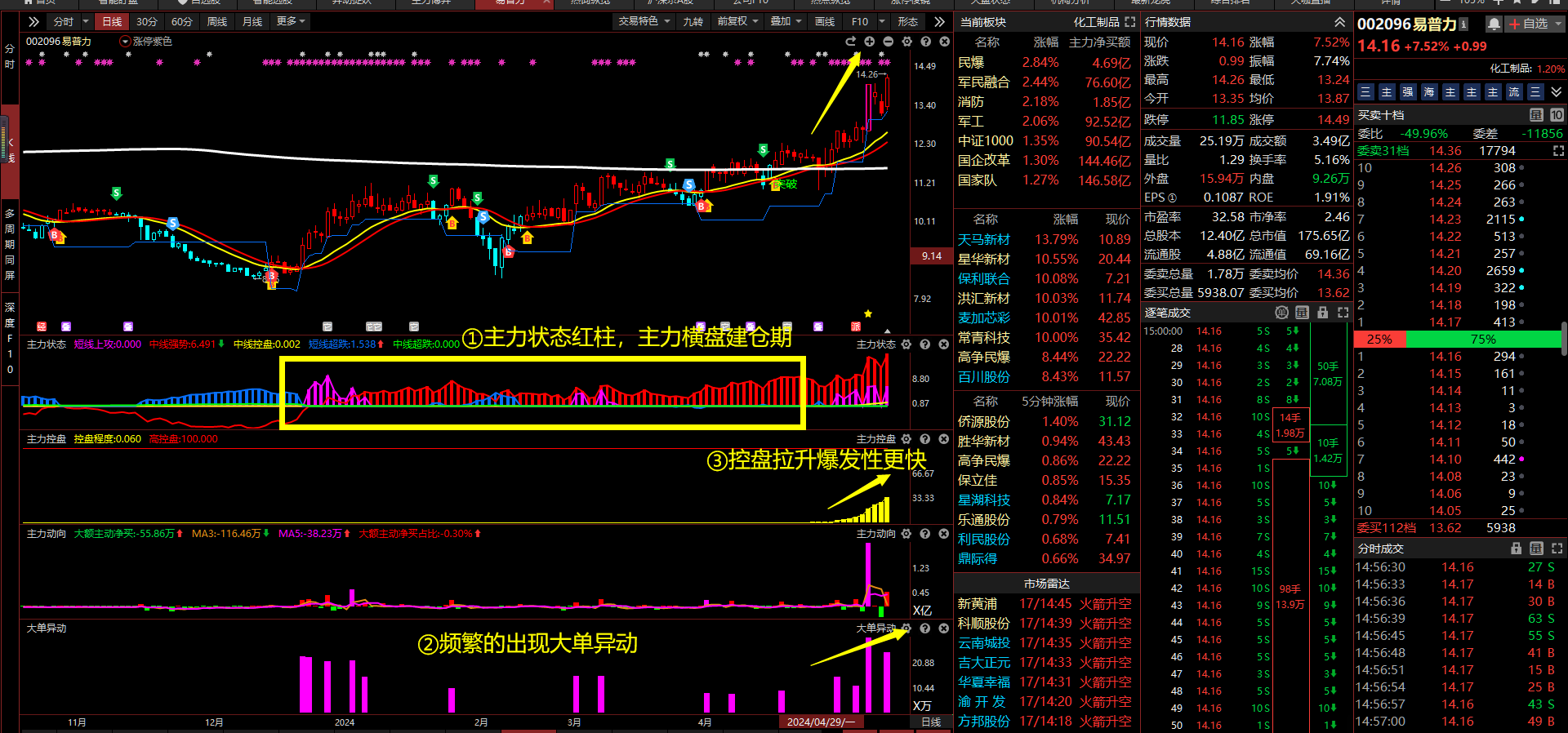Open 主力控盘 panel help icon
This screenshot has width=1568, height=733.
pyautogui.click(x=925, y=439)
